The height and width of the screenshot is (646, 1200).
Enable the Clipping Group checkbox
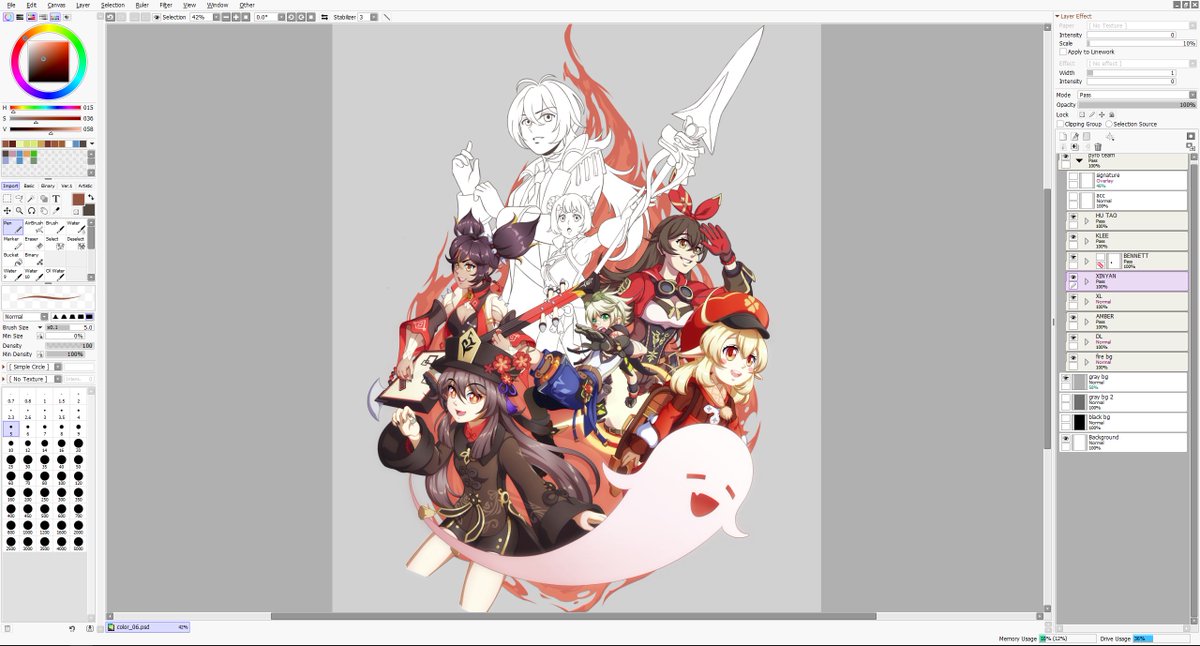pos(1060,124)
